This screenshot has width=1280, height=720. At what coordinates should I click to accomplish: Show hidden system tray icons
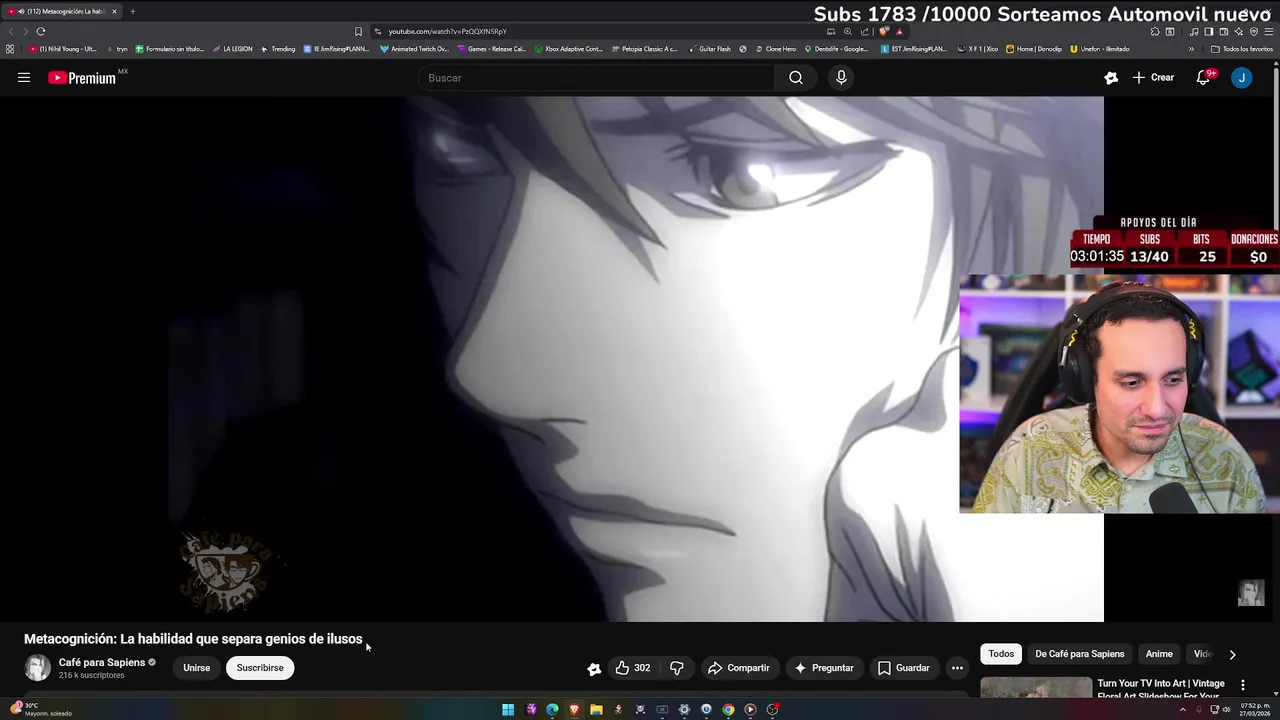[1183, 710]
